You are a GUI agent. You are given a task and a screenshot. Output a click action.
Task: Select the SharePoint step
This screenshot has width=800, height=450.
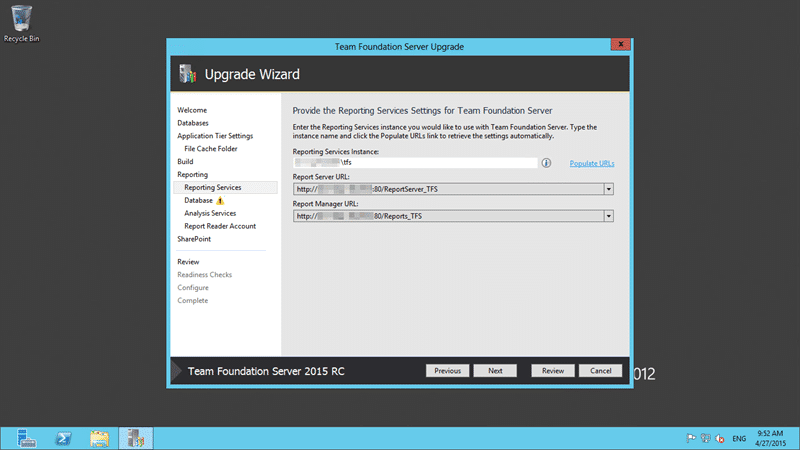(x=194, y=239)
